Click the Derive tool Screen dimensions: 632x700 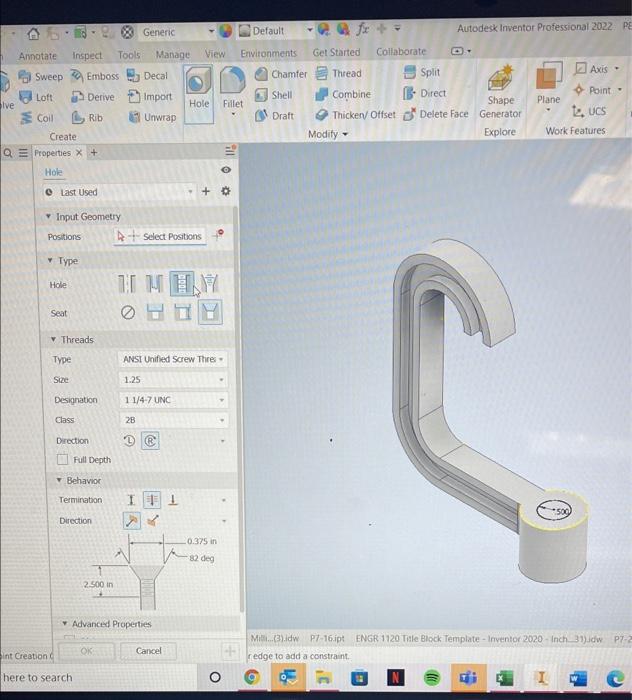coord(93,97)
